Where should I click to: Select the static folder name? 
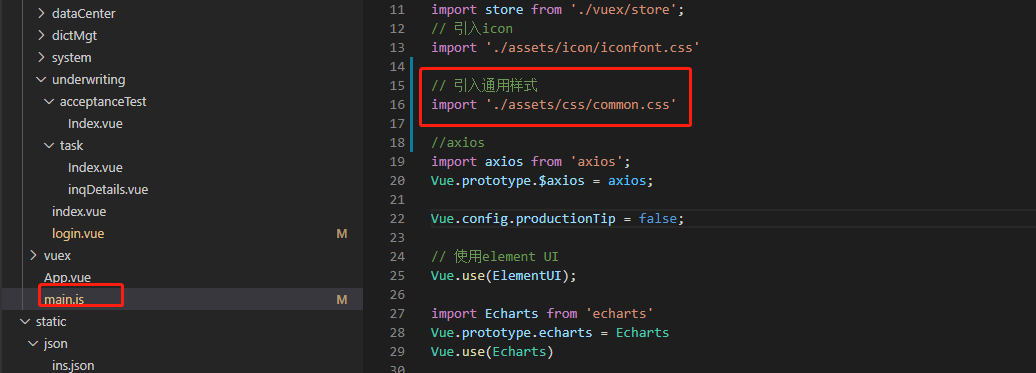point(51,322)
